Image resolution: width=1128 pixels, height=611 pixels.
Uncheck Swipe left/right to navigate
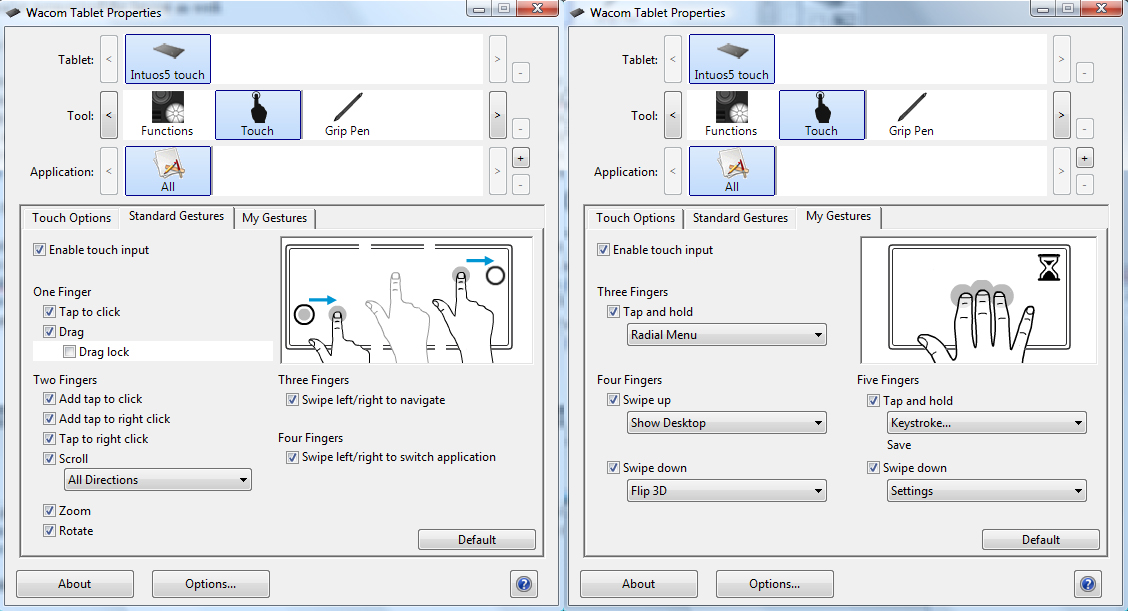tap(292, 400)
